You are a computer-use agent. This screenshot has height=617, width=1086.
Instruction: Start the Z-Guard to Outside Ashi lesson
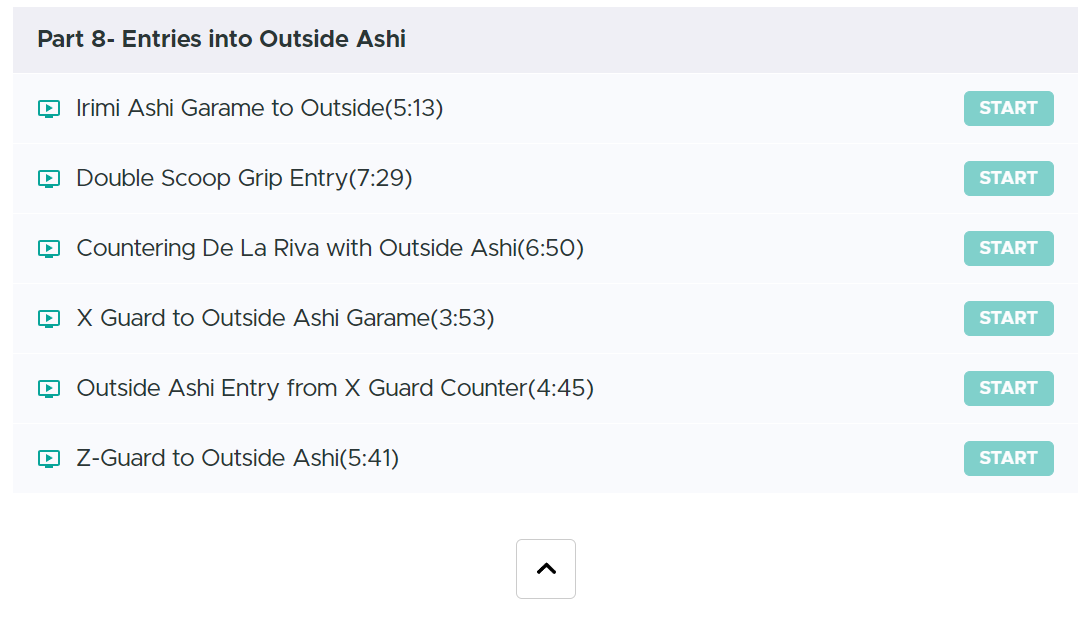(x=1008, y=458)
